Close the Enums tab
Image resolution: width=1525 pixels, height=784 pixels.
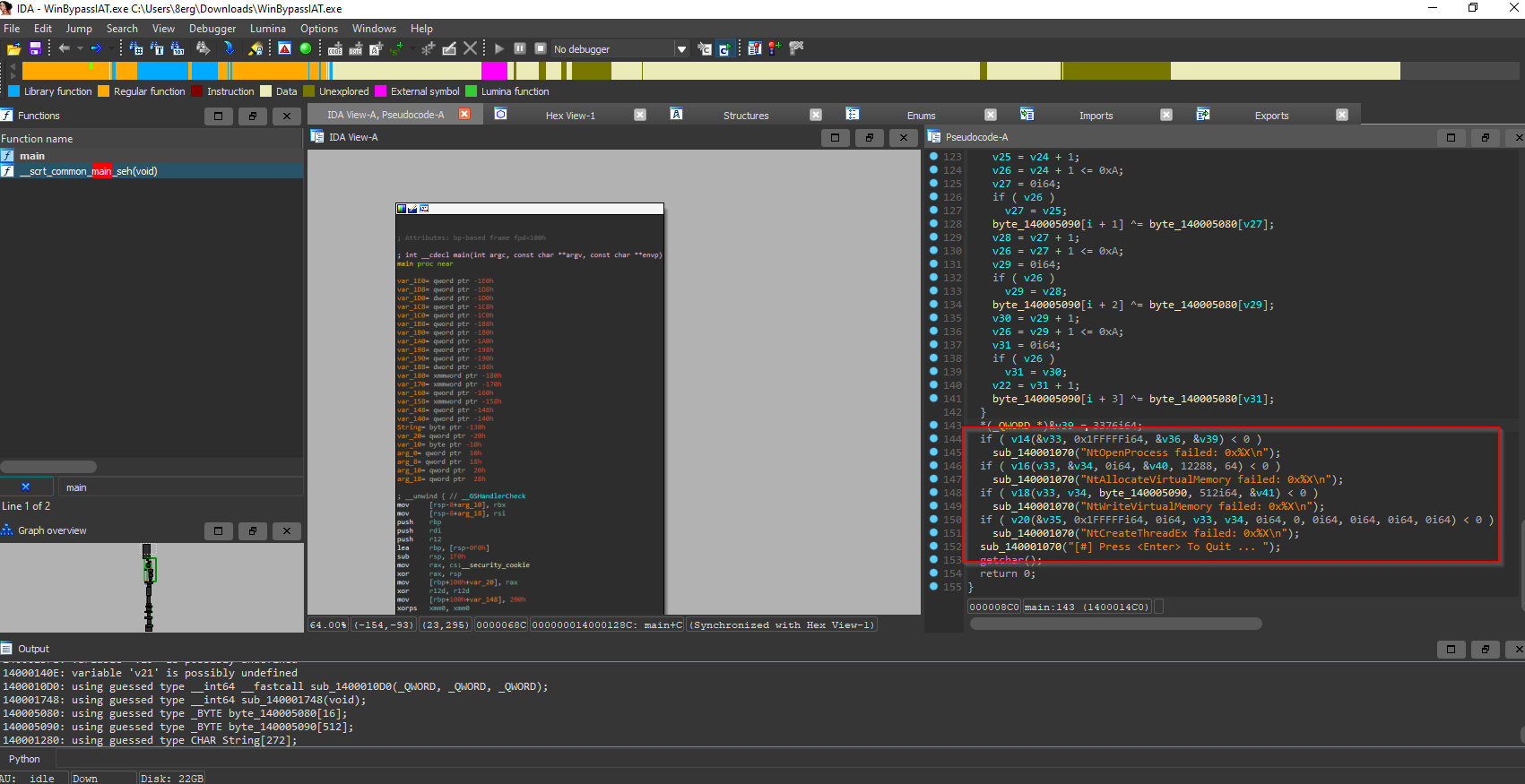click(991, 115)
